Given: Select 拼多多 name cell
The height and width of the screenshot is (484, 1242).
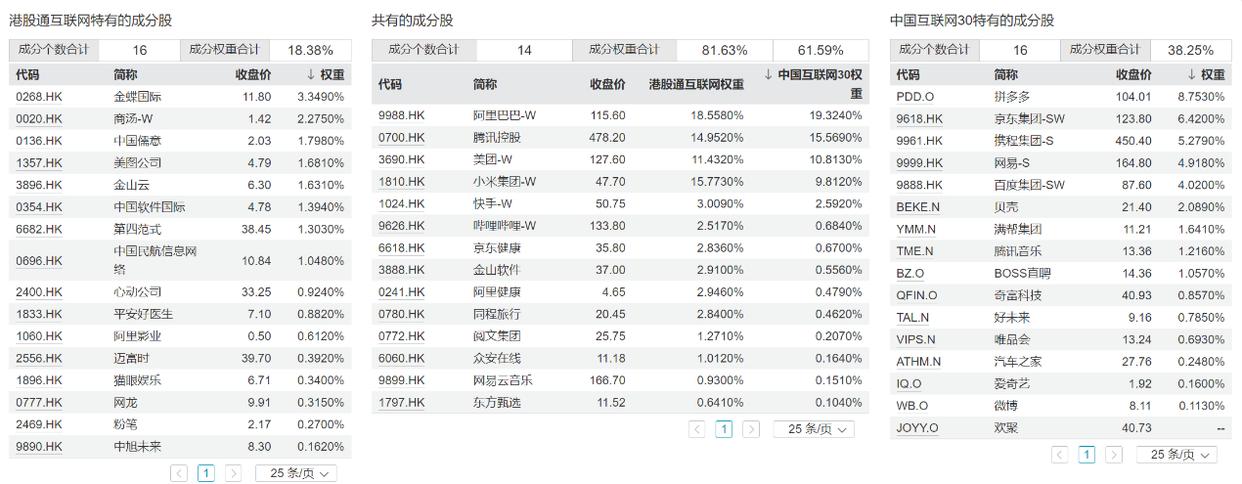Looking at the screenshot, I should [1011, 97].
